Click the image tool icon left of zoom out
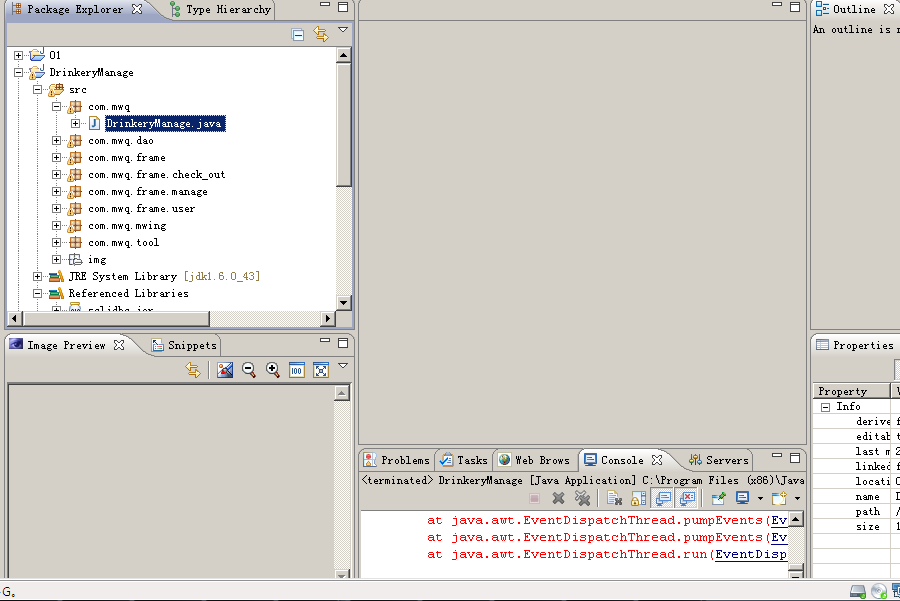This screenshot has height=601, width=900. [225, 370]
